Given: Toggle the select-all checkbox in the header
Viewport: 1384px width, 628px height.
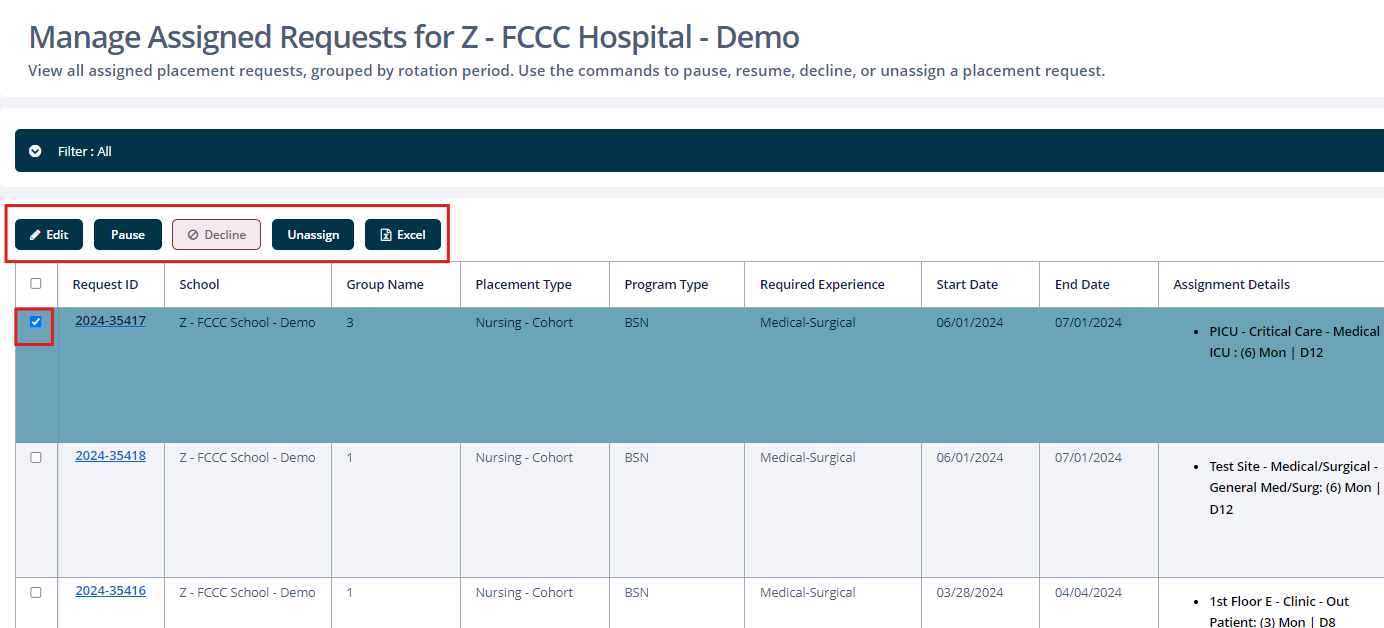Looking at the screenshot, I should (x=36, y=283).
